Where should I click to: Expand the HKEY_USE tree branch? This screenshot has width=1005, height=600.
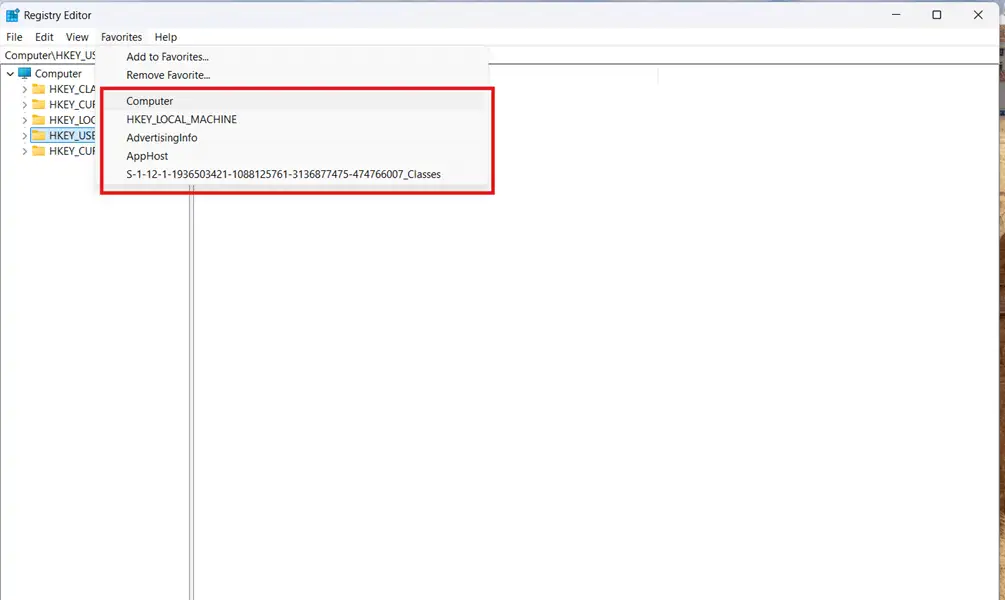click(24, 135)
